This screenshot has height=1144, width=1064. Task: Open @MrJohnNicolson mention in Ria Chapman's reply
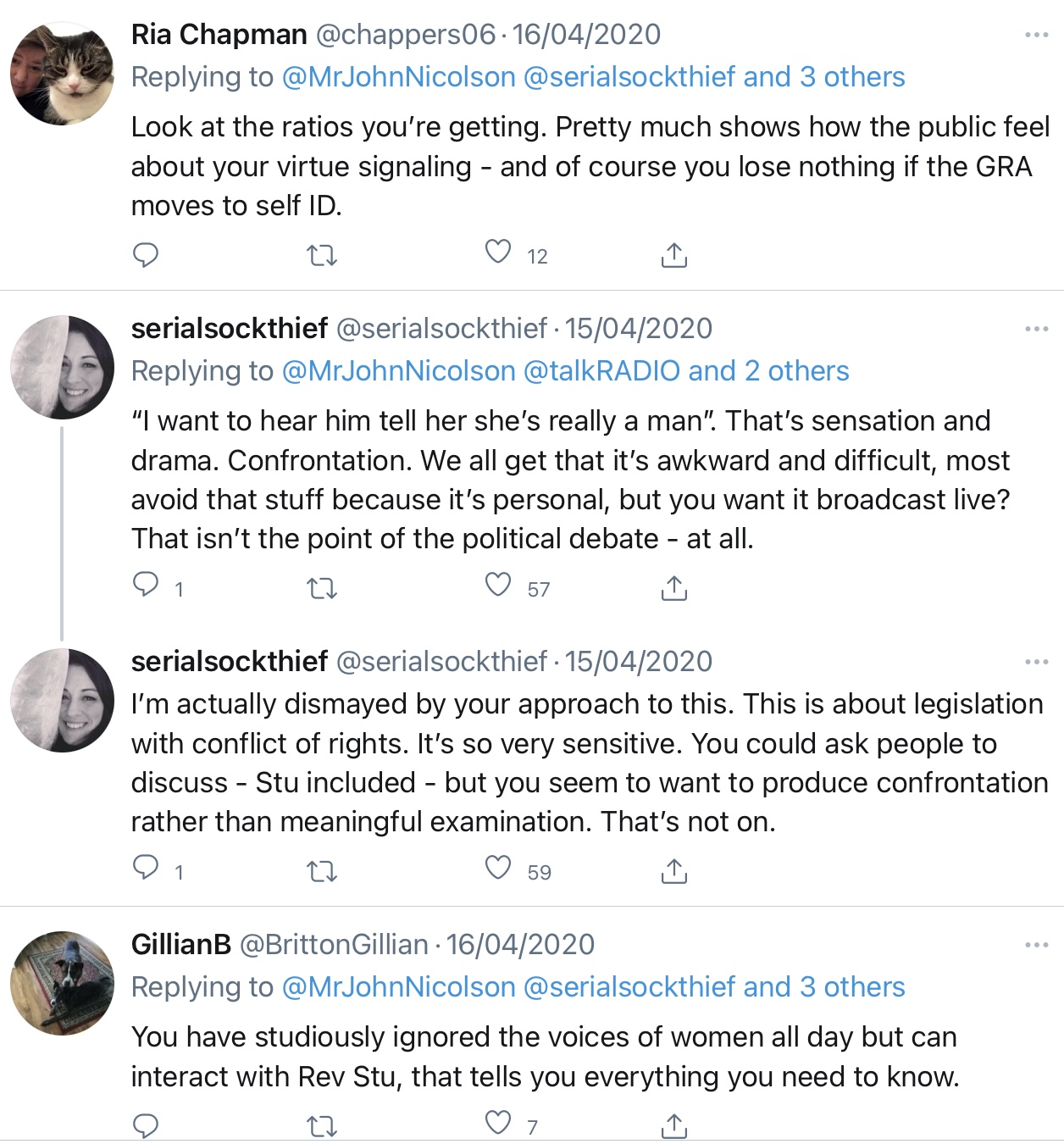click(x=398, y=77)
